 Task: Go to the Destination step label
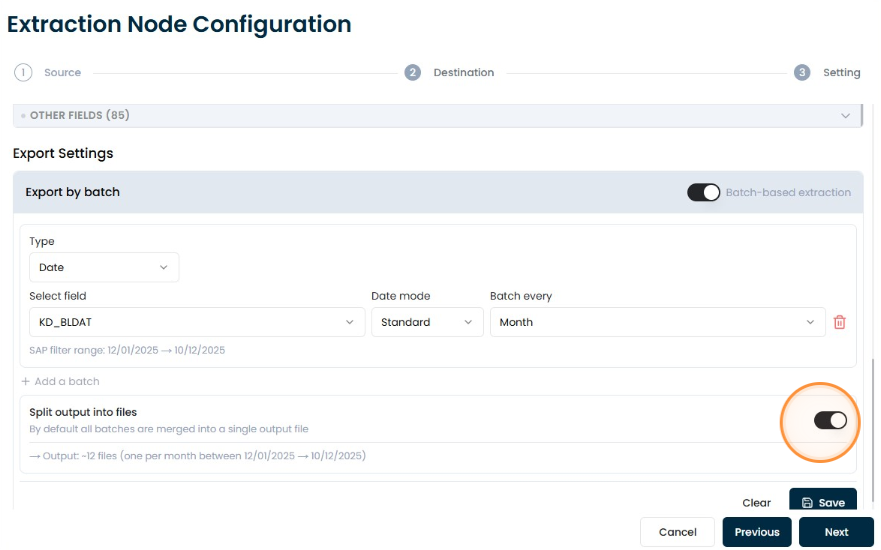464,72
